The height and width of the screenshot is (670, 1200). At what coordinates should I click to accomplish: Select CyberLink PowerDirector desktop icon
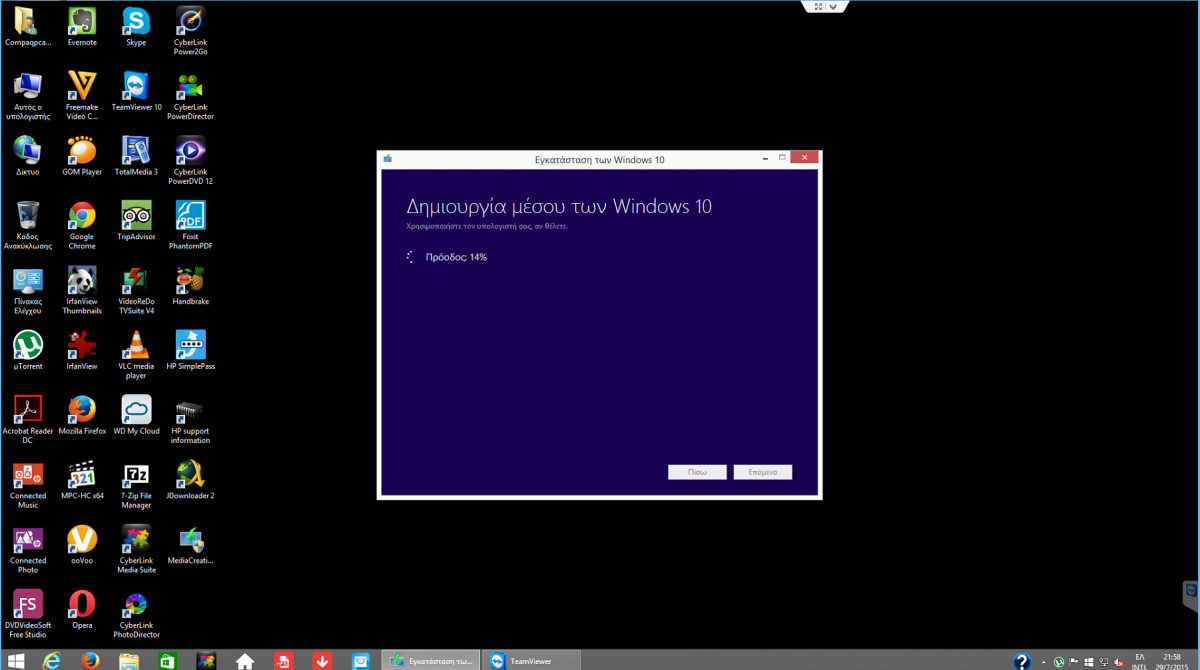pos(190,96)
